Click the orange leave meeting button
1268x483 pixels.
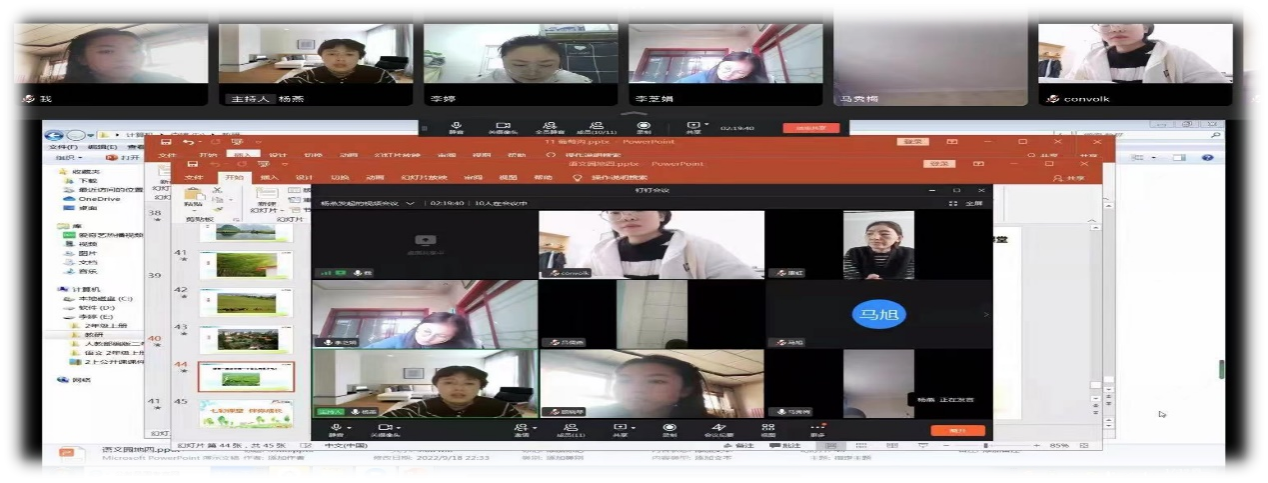tap(957, 430)
